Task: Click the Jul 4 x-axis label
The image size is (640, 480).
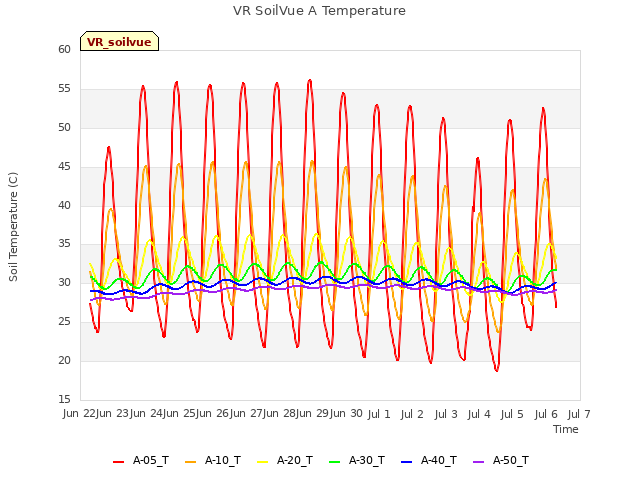Action: click(x=479, y=414)
